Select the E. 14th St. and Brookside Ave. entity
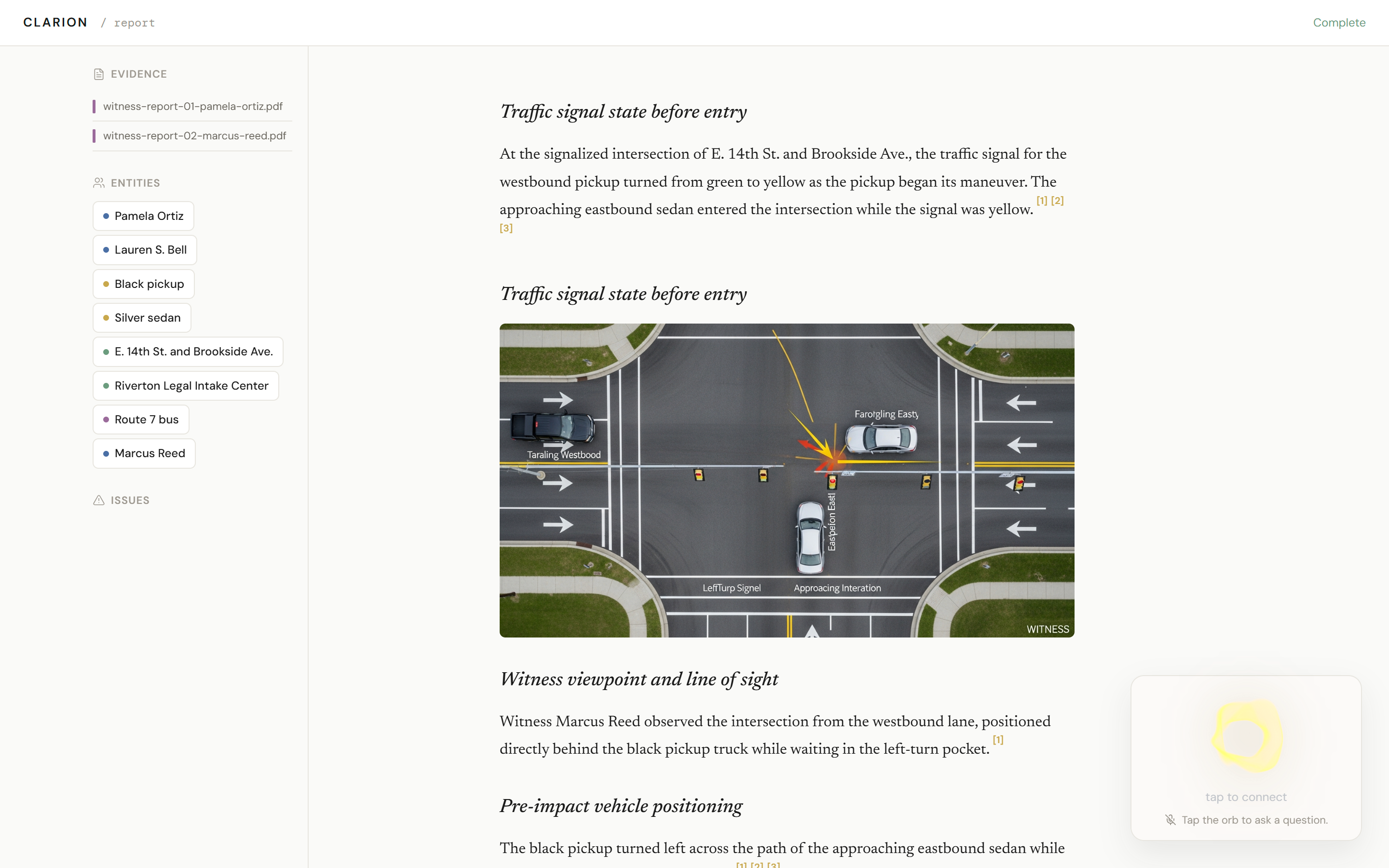 [x=188, y=352]
